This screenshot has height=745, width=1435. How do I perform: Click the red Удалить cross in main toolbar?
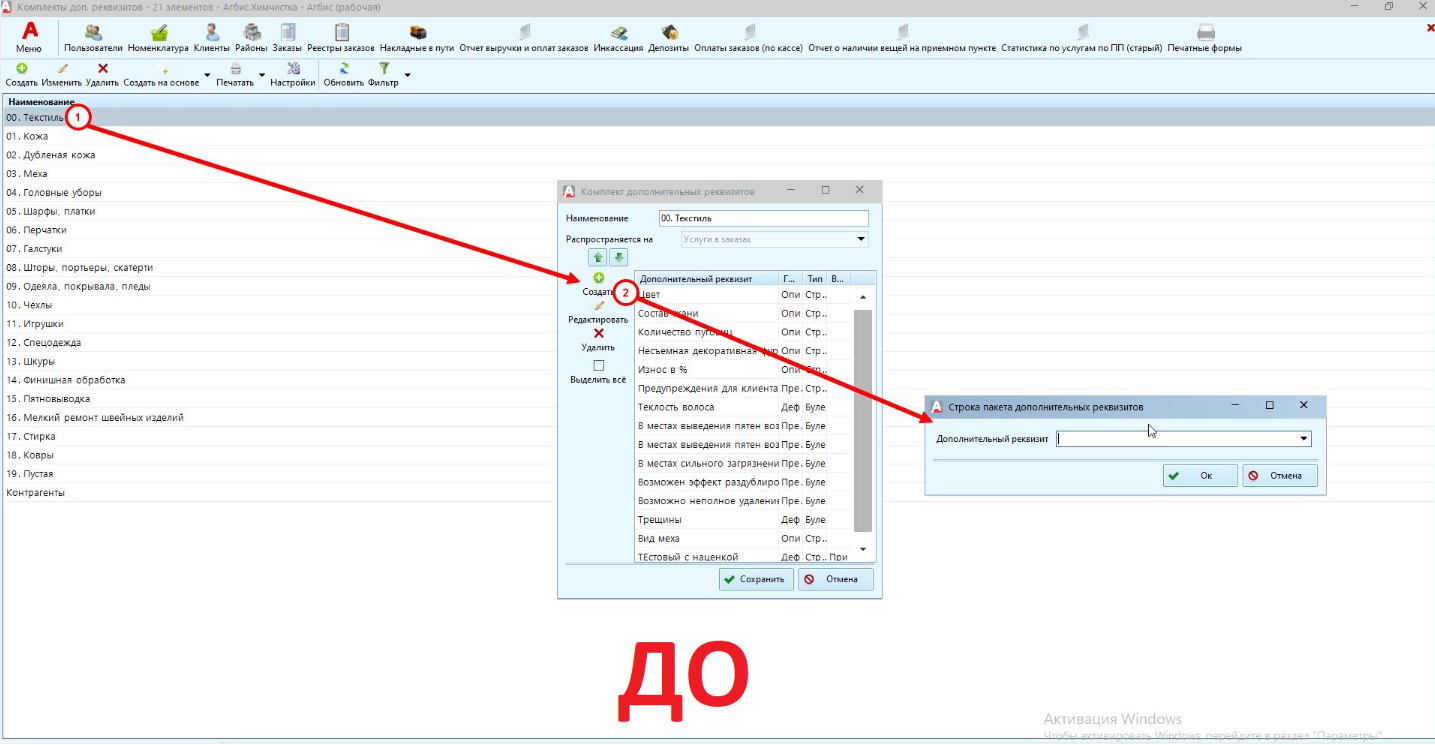click(x=102, y=75)
